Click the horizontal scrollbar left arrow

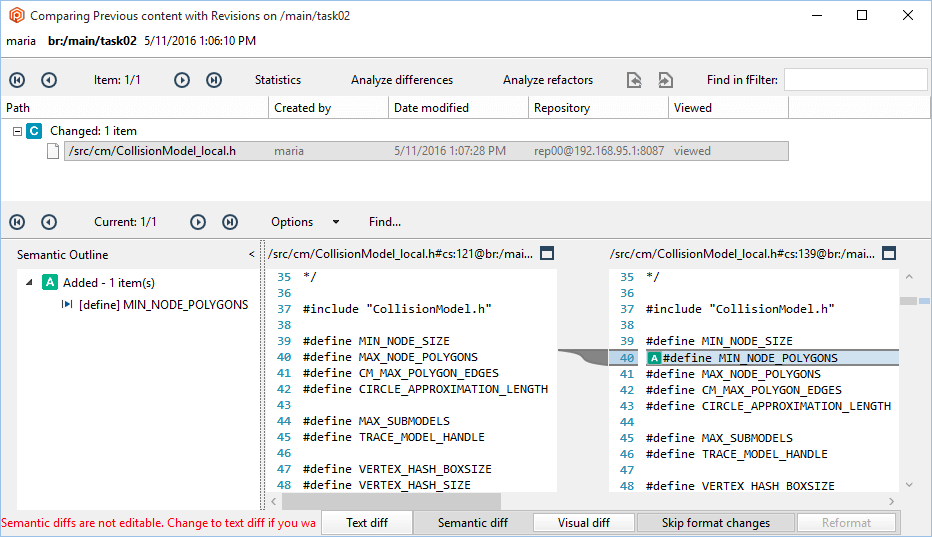(273, 501)
